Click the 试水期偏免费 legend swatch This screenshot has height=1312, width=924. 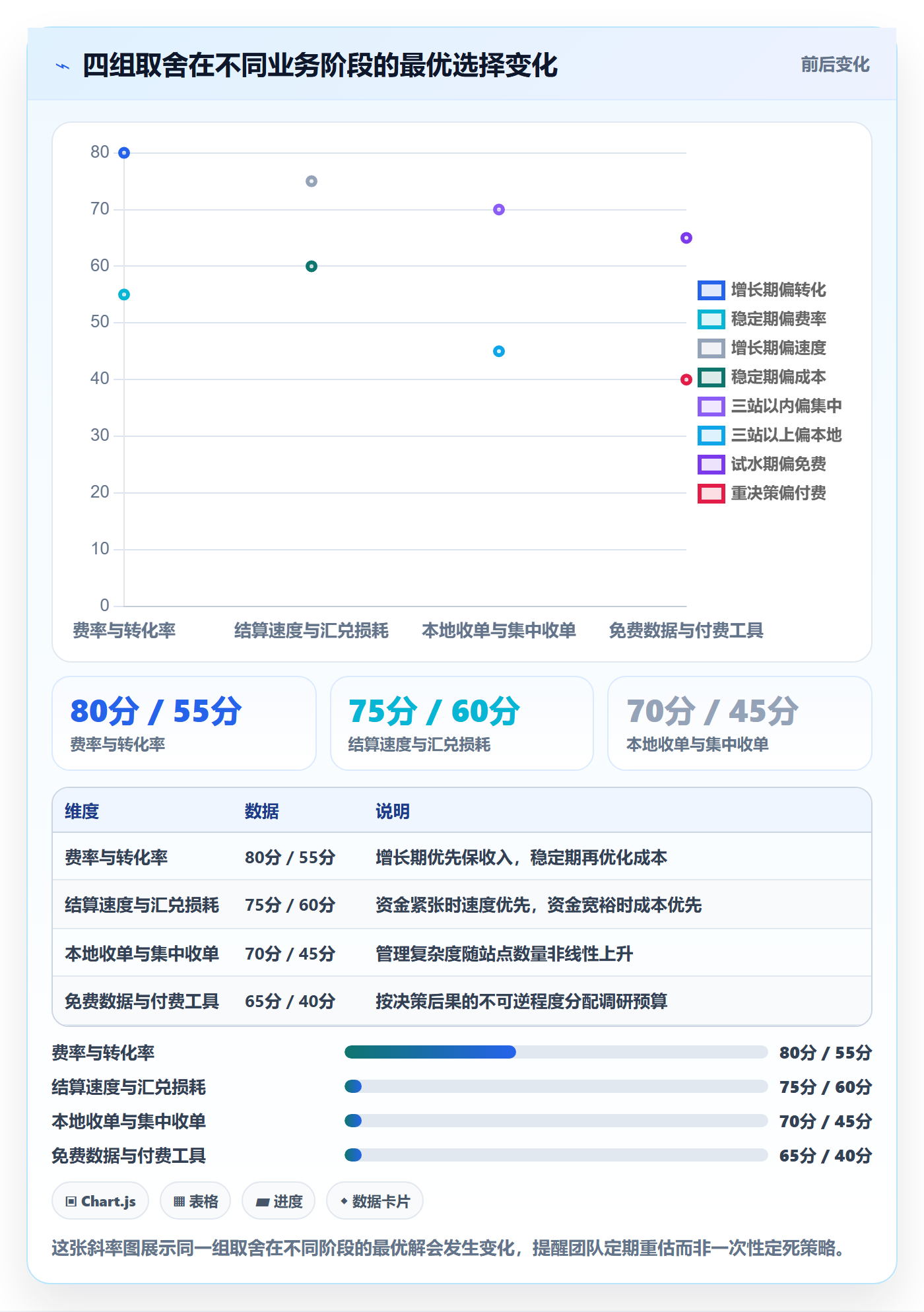711,464
